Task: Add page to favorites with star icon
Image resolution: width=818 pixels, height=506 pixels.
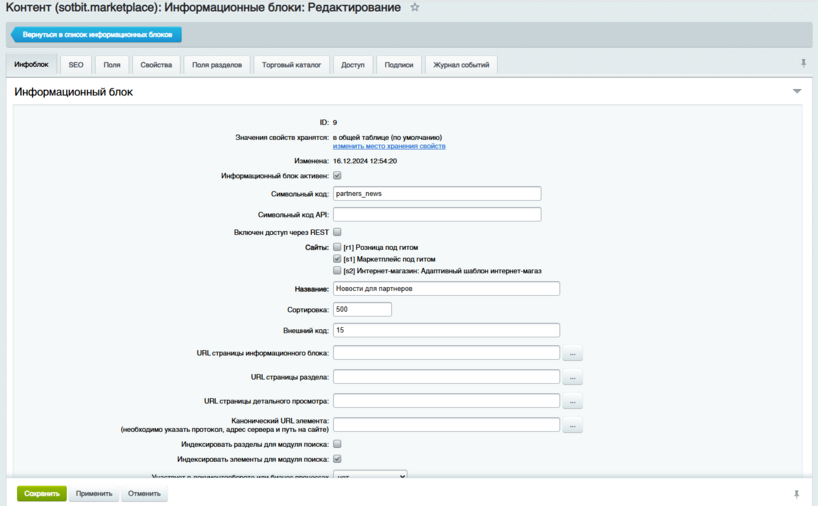Action: pos(415,8)
